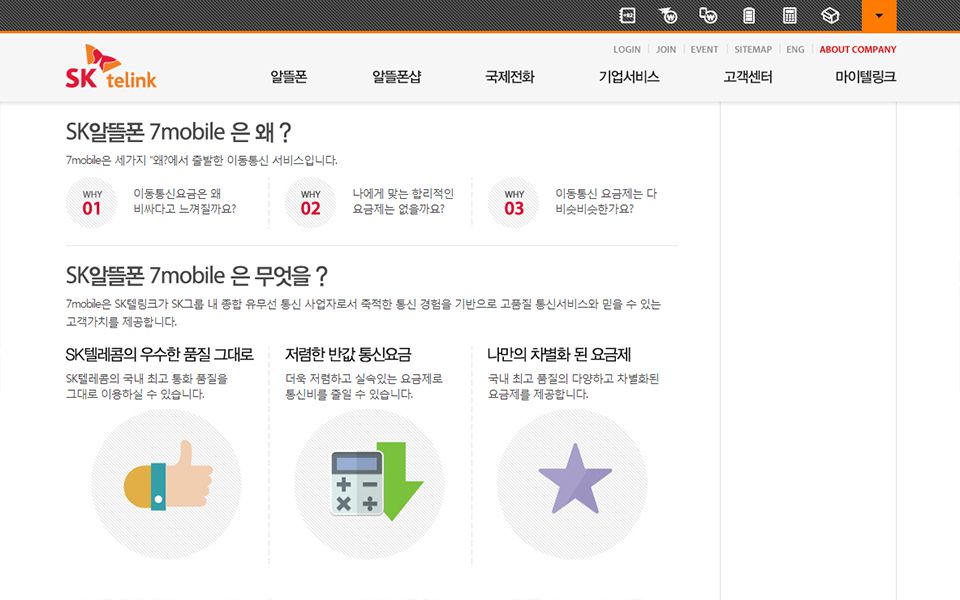The image size is (960, 600).
Task: Click the JOIN link
Action: (666, 49)
